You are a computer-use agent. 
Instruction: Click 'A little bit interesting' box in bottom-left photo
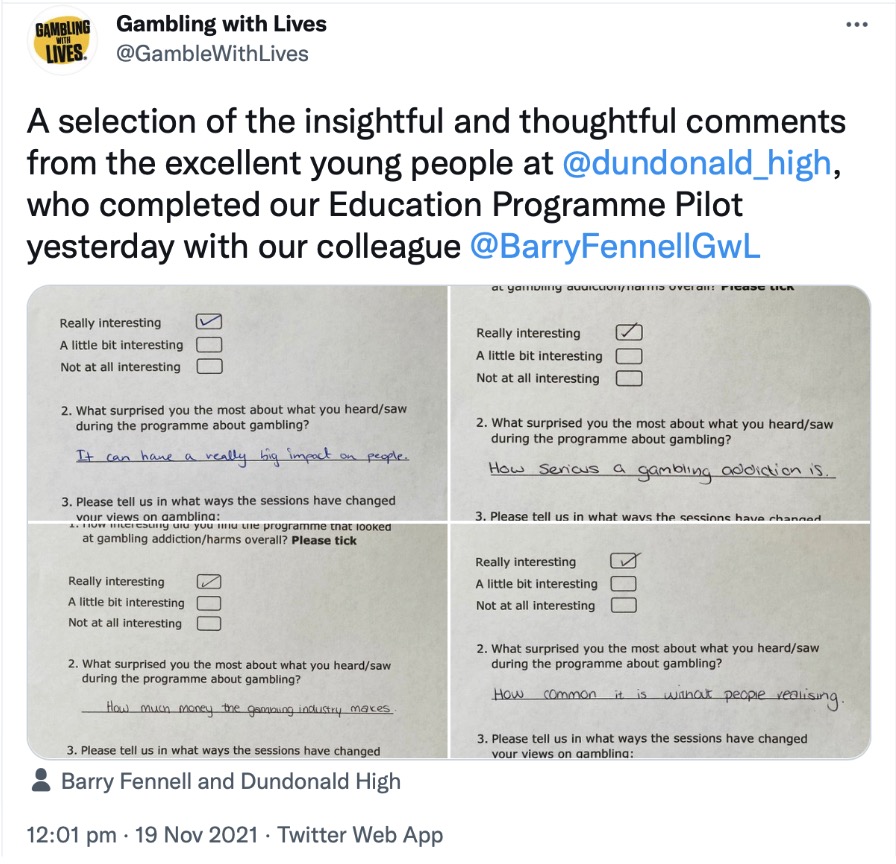pyautogui.click(x=209, y=603)
